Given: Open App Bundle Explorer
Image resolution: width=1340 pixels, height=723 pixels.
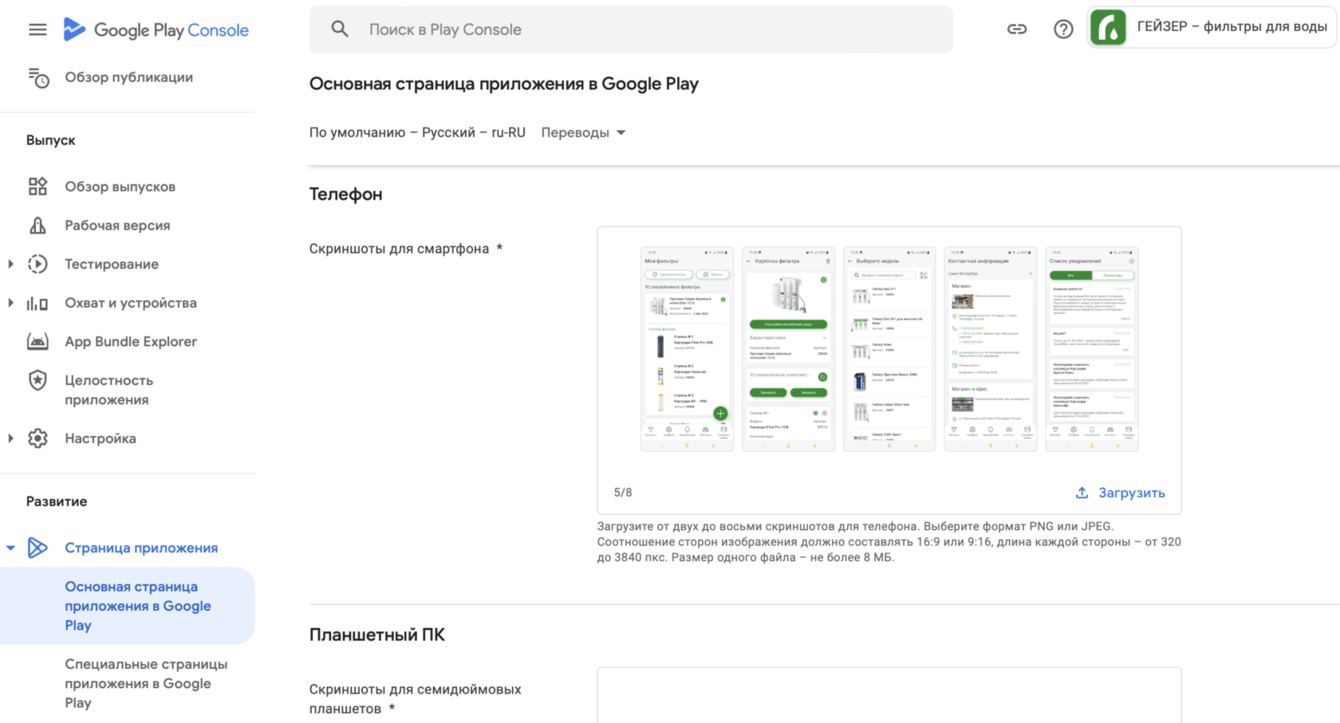Looking at the screenshot, I should tap(130, 342).
